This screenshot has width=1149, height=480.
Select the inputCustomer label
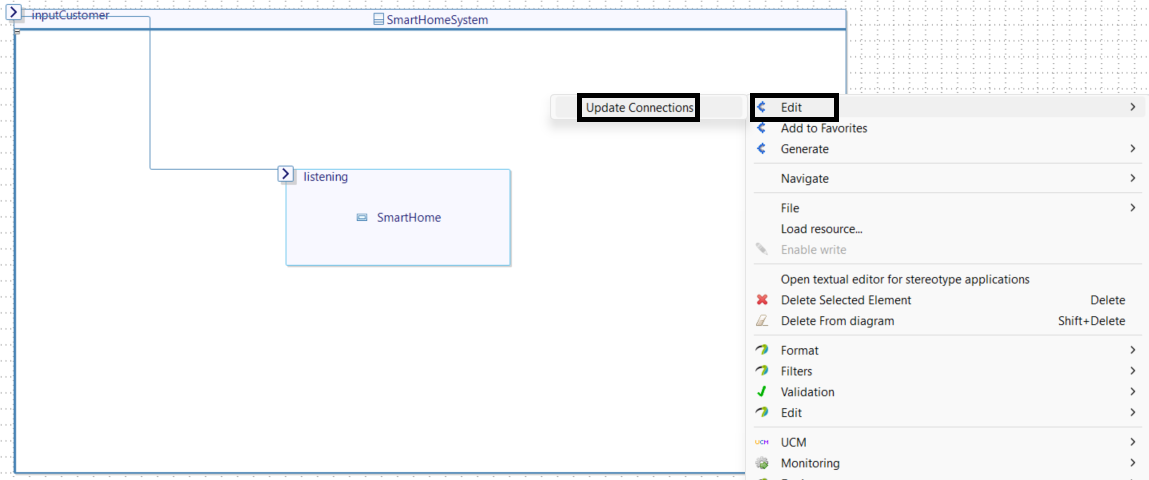pos(70,15)
